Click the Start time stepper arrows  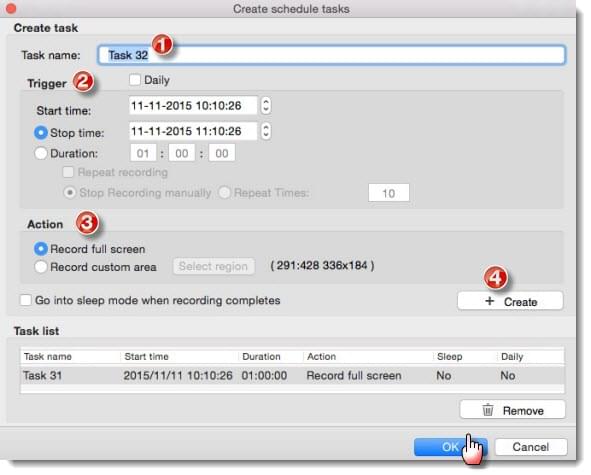point(266,105)
